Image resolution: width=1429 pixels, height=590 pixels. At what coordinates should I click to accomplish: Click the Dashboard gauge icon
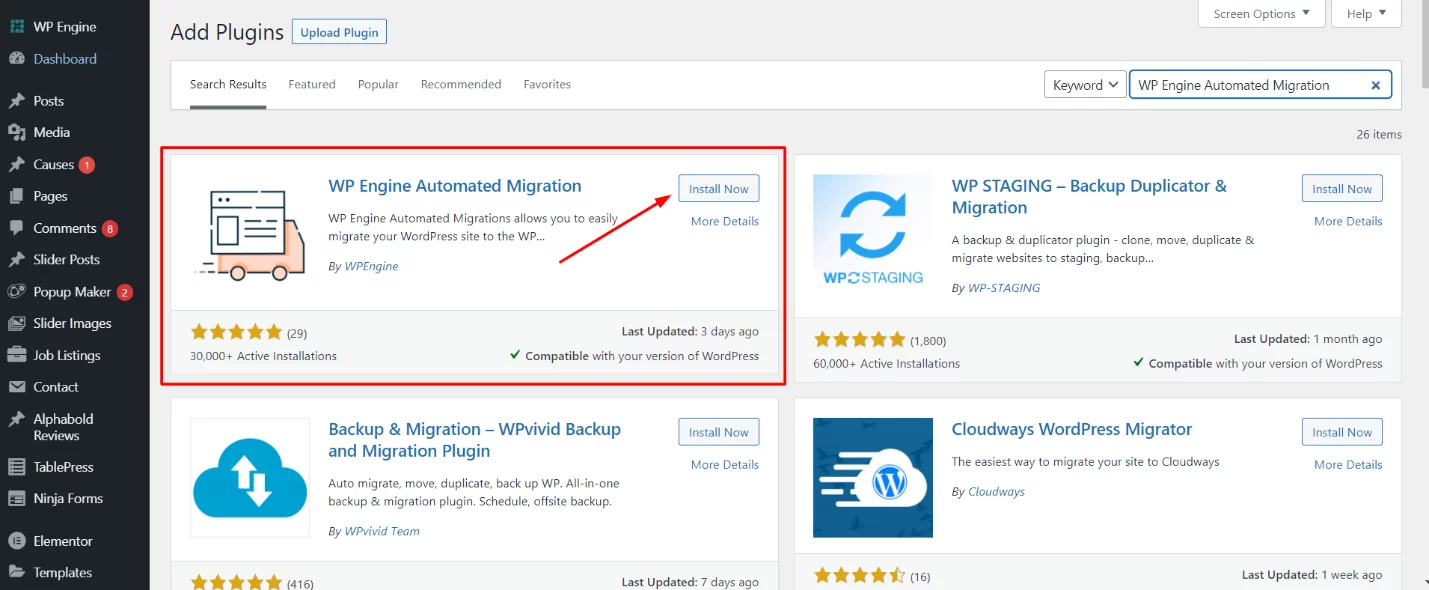pyautogui.click(x=17, y=59)
